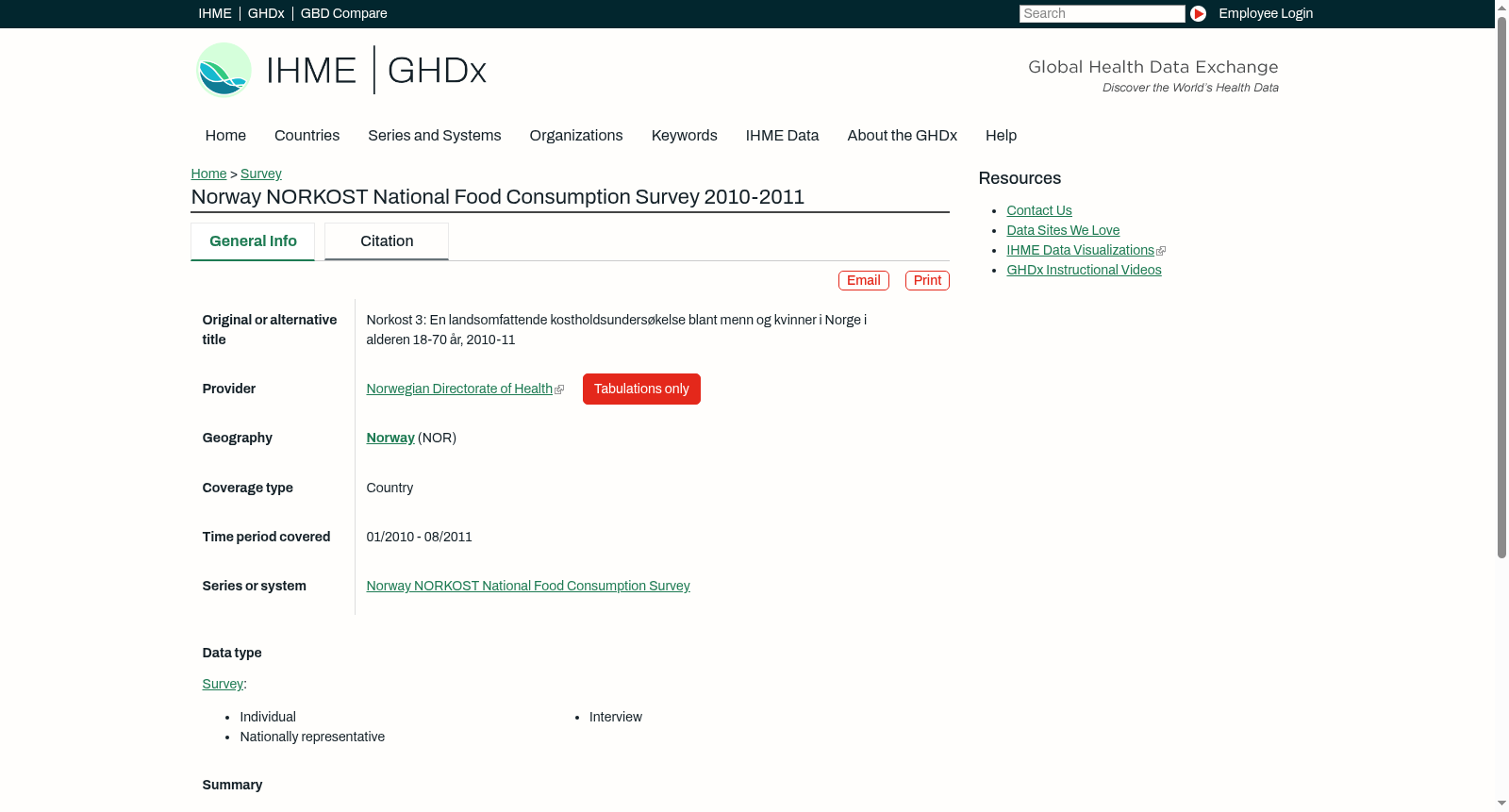1509x812 pixels.
Task: Click the Nationally representative list item
Action: pyautogui.click(x=312, y=737)
